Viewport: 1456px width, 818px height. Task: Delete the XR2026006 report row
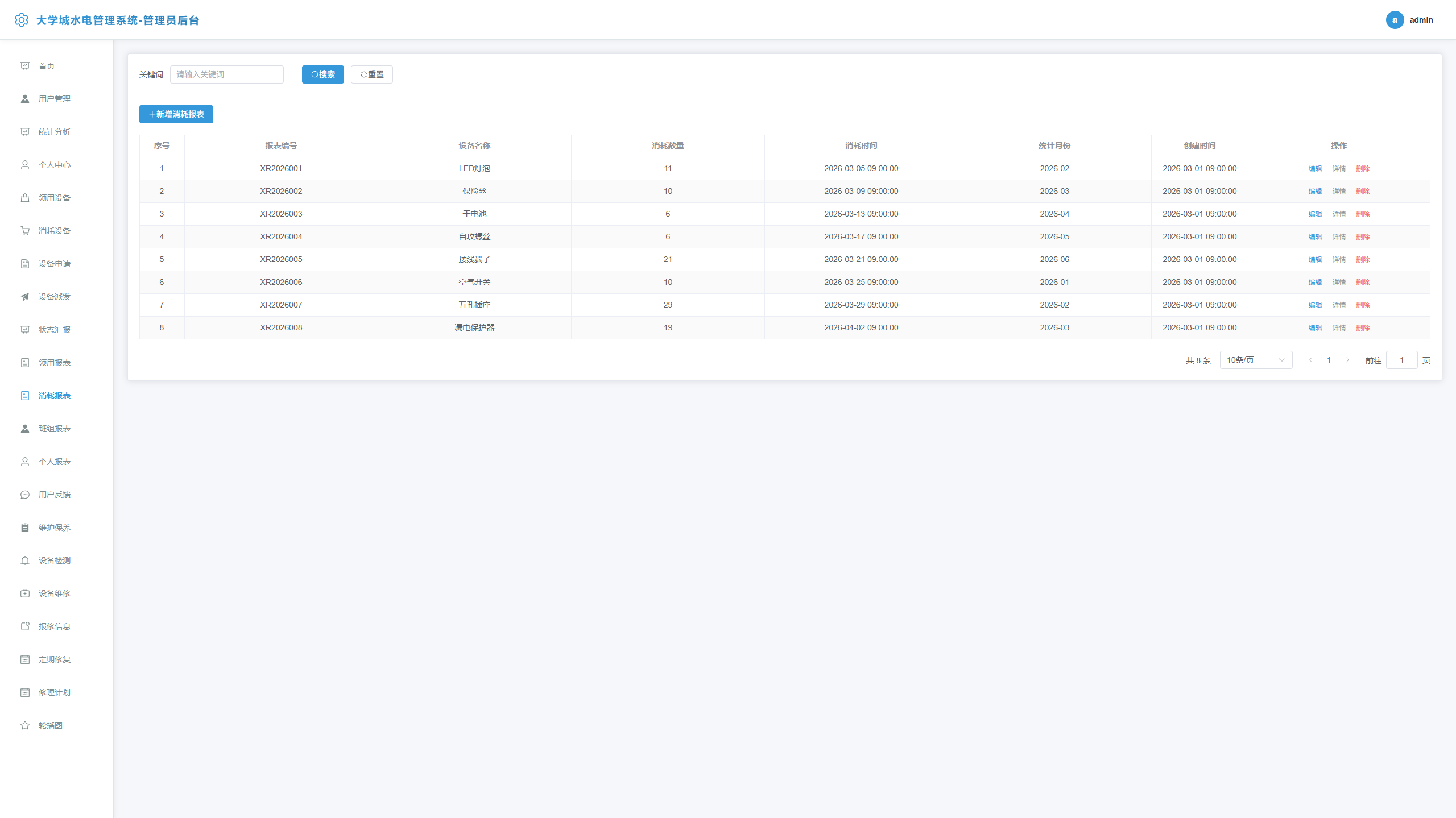(x=1363, y=283)
